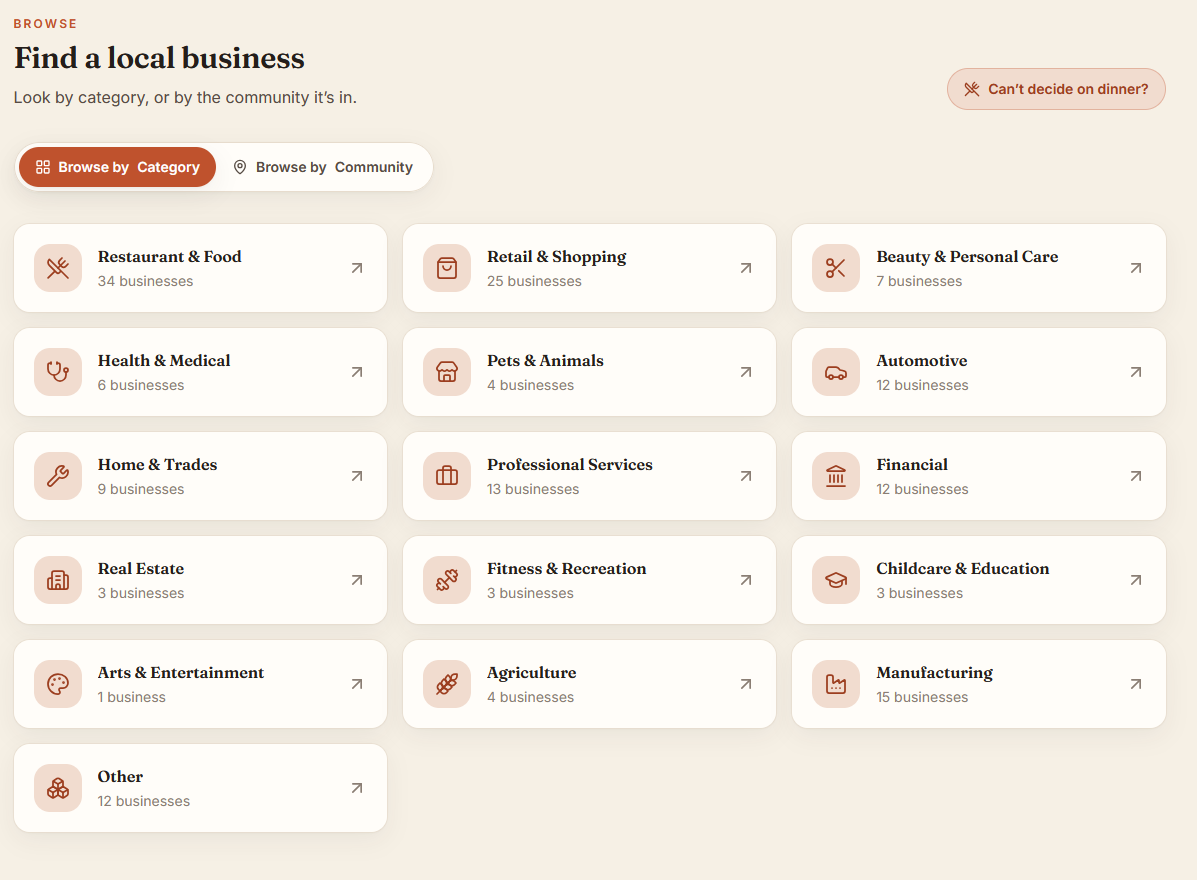The width and height of the screenshot is (1197, 880).
Task: Open Childcare & Education using its arrow icon
Action: 1136,580
